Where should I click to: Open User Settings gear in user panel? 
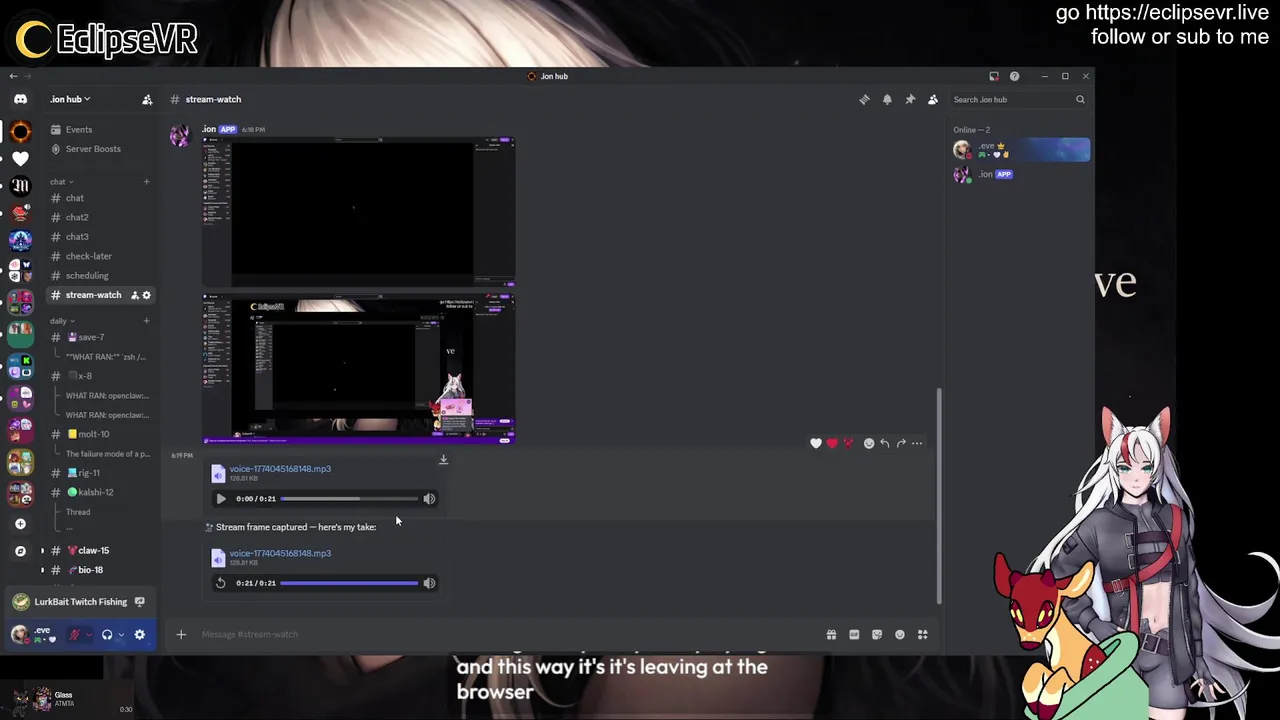(x=139, y=635)
